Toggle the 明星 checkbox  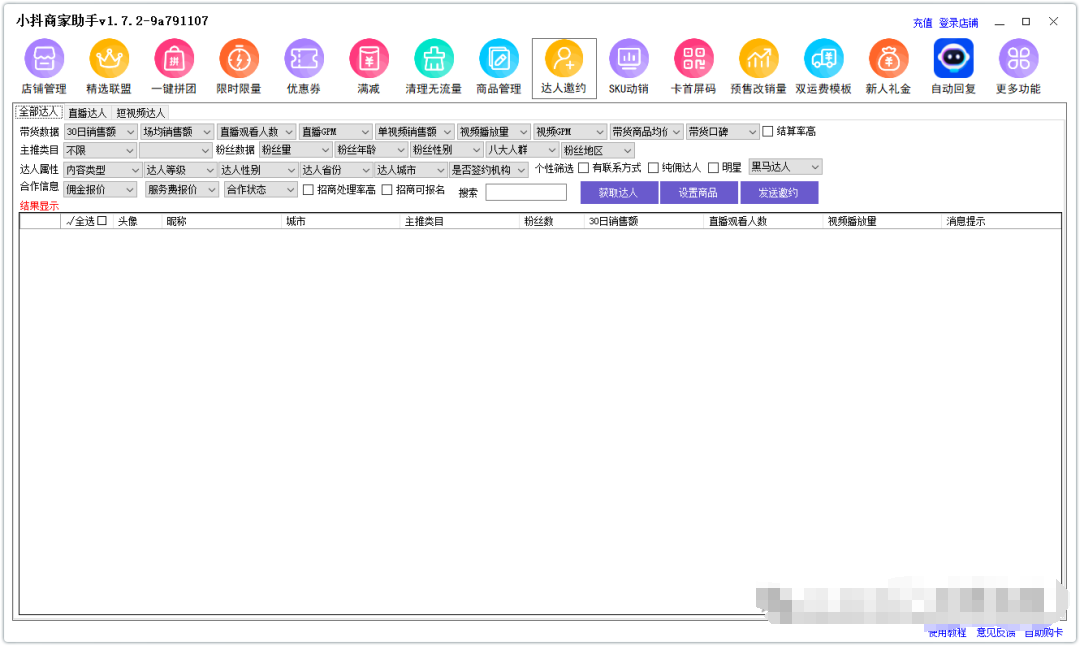tap(714, 168)
